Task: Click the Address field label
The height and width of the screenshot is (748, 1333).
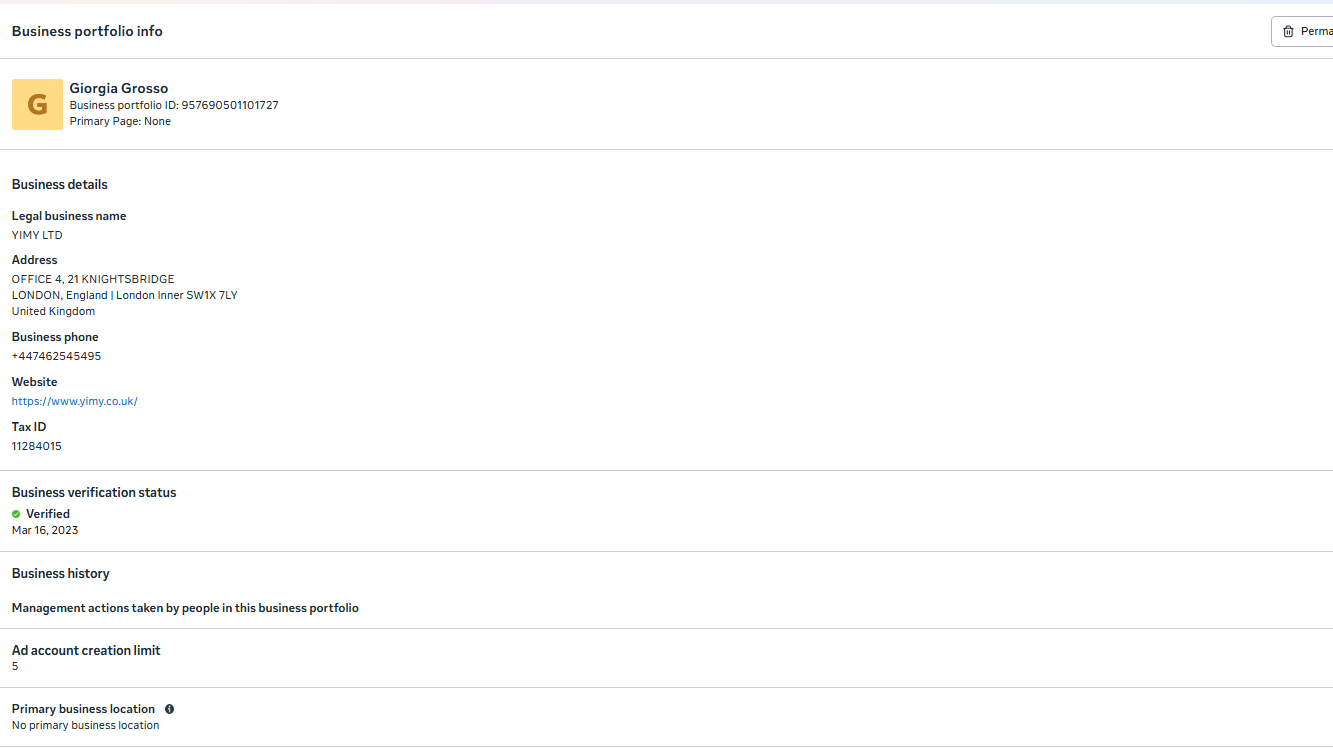Action: (x=35, y=260)
